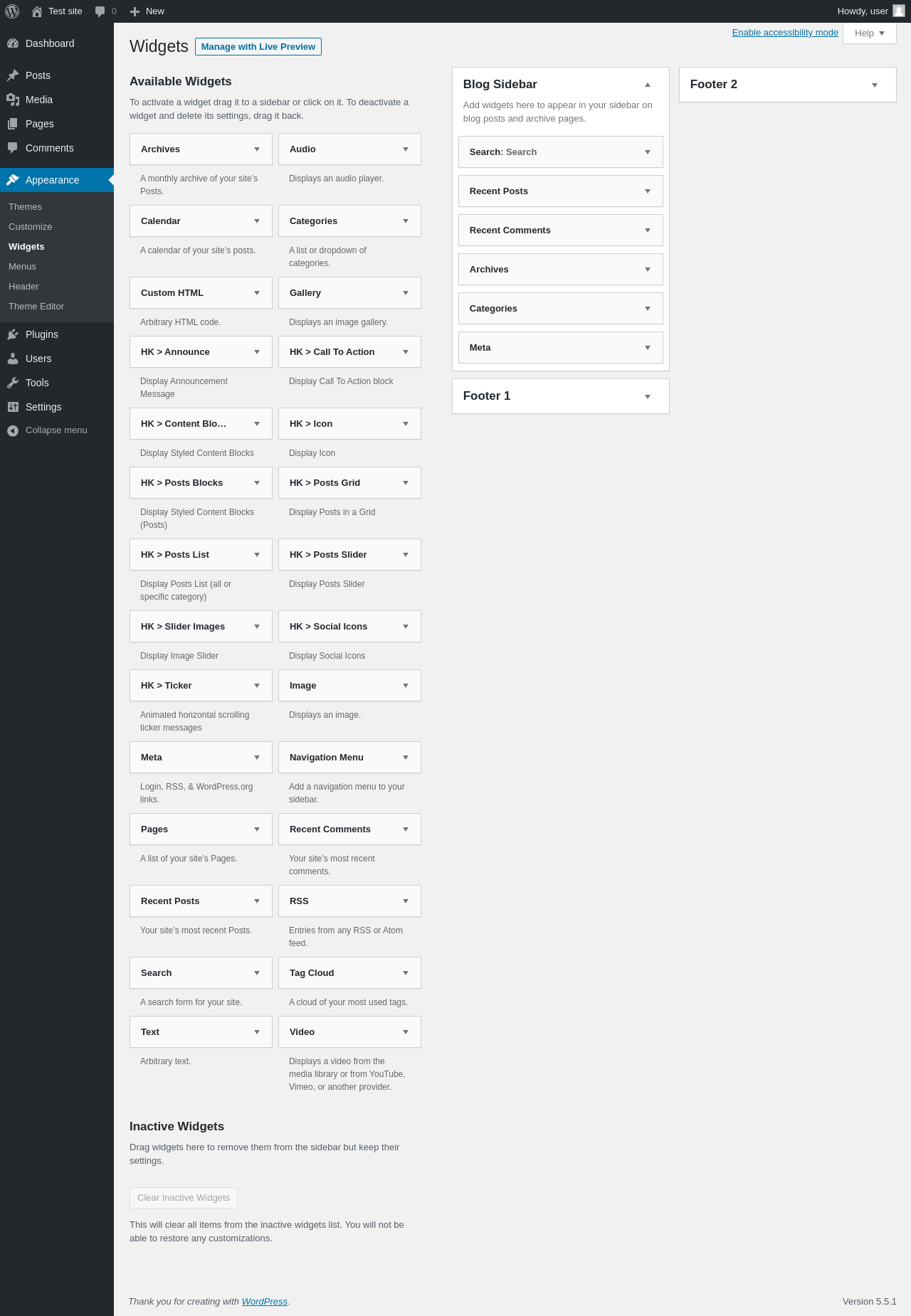
Task: Expand the HK > Social Icons widget arrow
Action: coord(406,627)
